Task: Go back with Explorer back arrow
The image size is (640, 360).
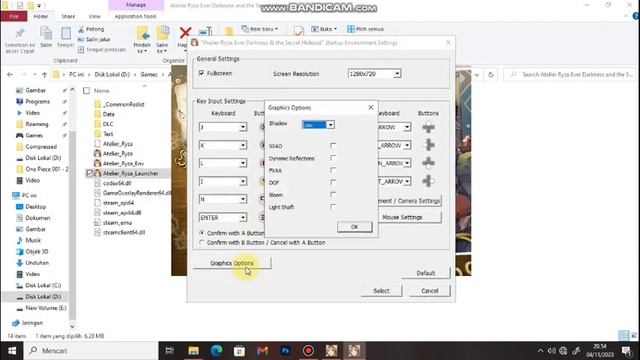Action: 10,75
